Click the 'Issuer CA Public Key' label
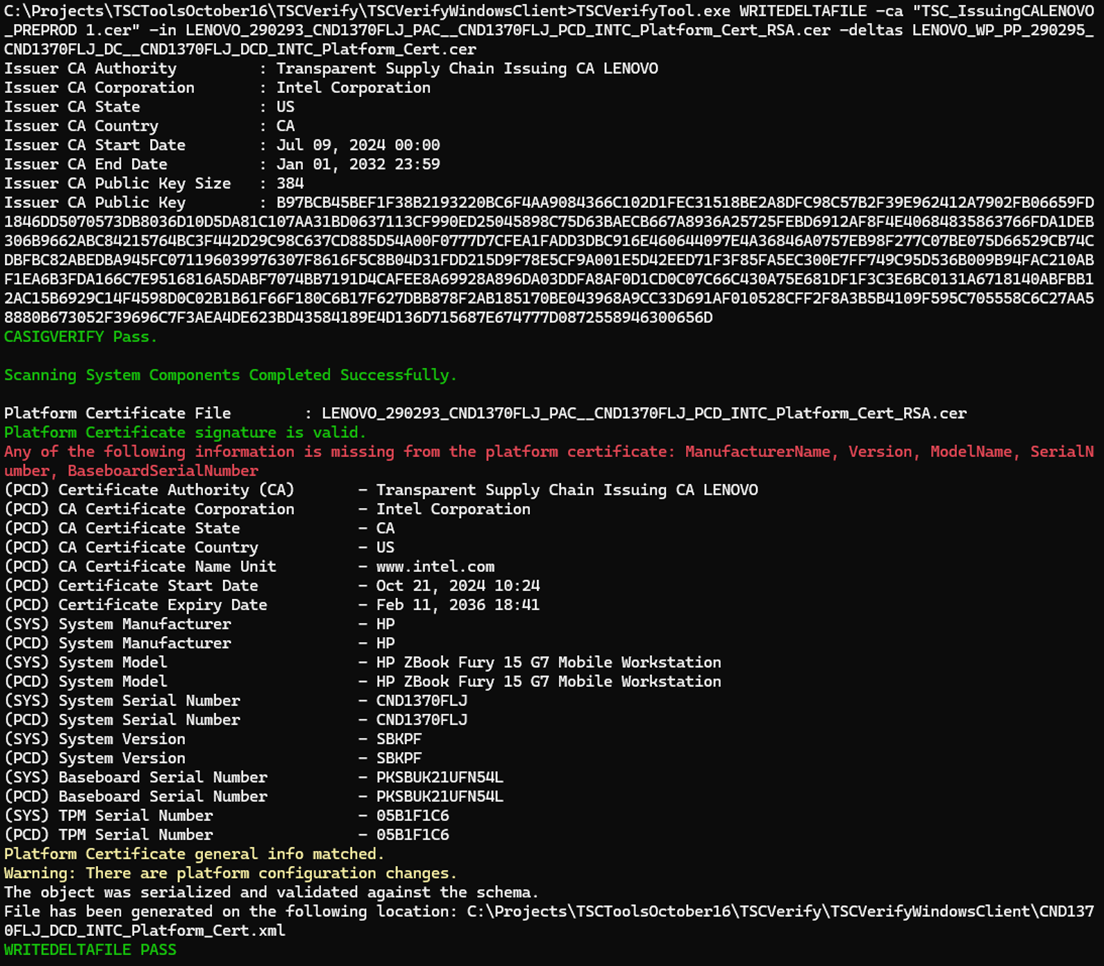Image resolution: width=1104 pixels, height=966 pixels. (94, 202)
